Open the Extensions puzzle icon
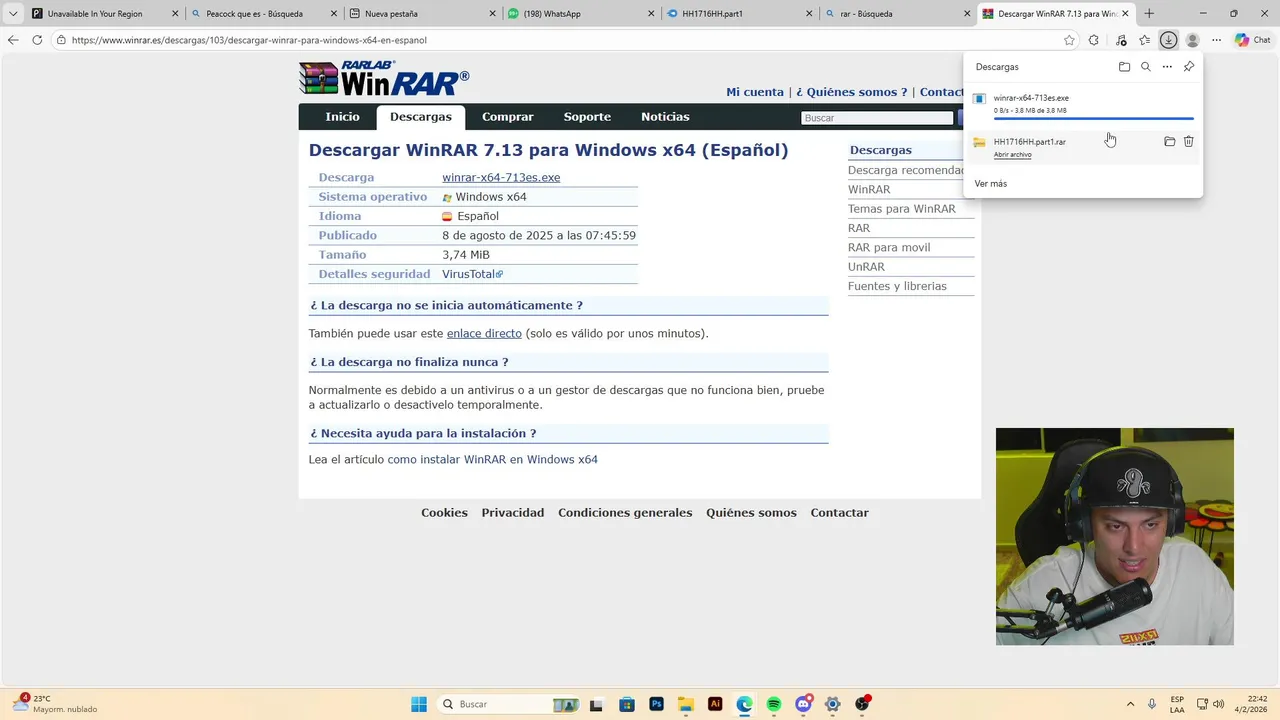Screen dimensions: 1280x720 (1094, 40)
